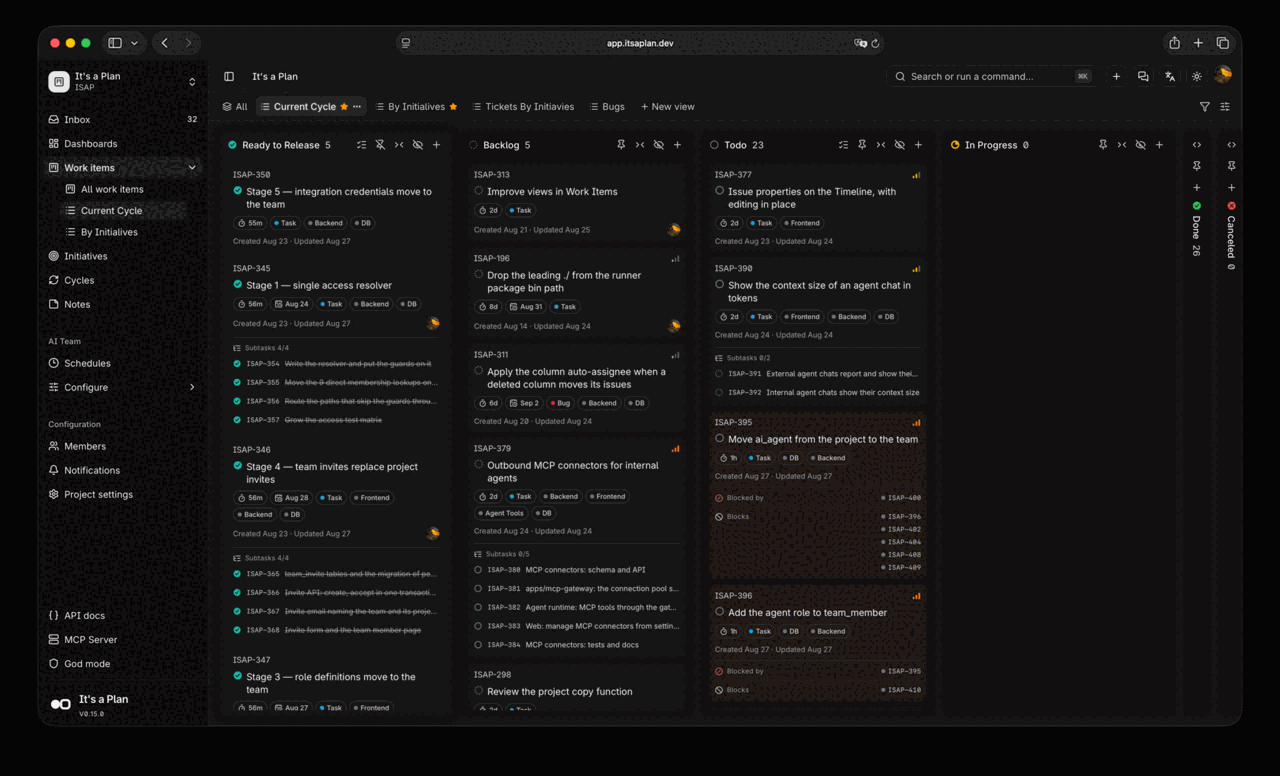Select the Tickets By Initiavies tab
Viewport: 1280px width, 776px height.
click(x=523, y=107)
